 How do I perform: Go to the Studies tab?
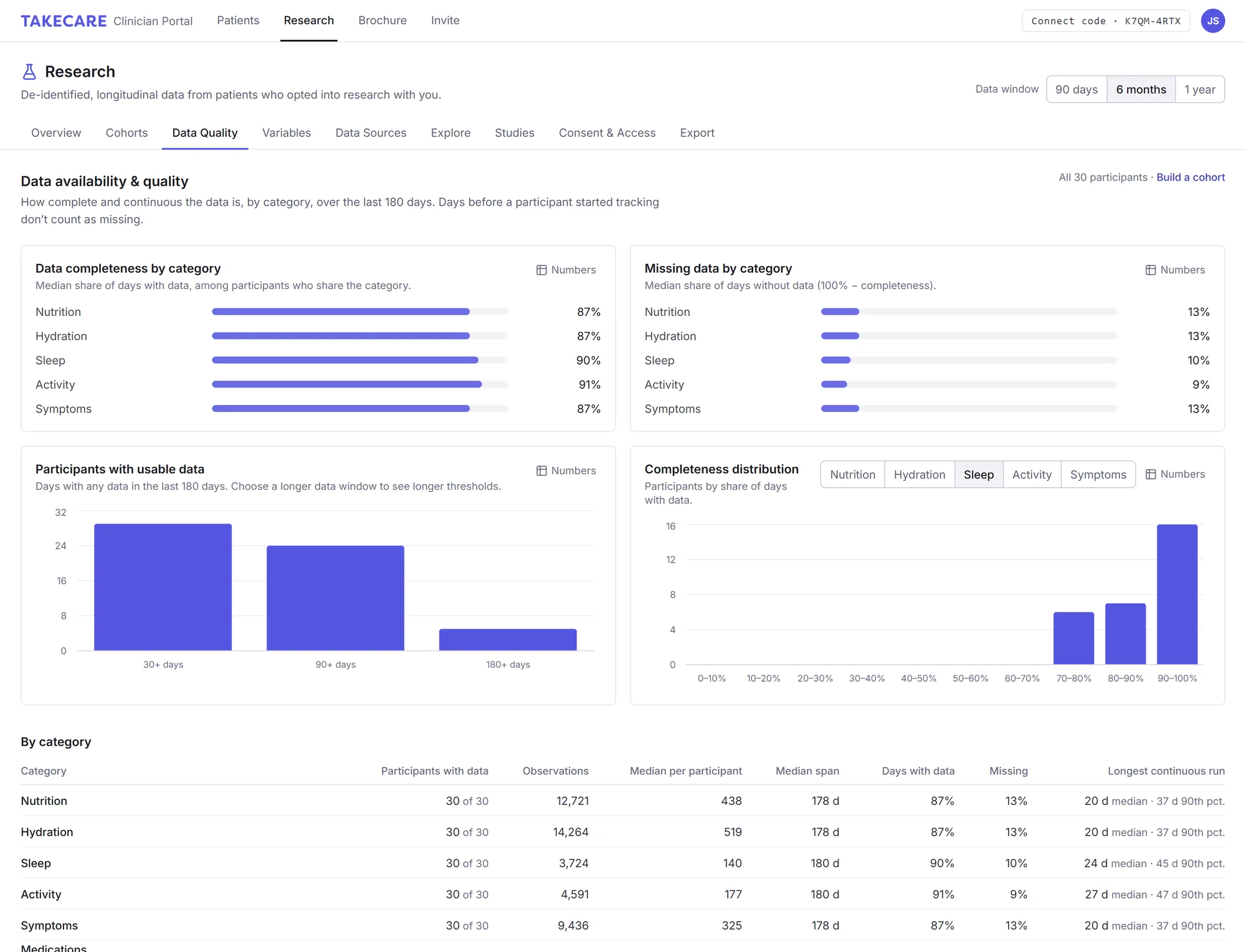[x=515, y=133]
